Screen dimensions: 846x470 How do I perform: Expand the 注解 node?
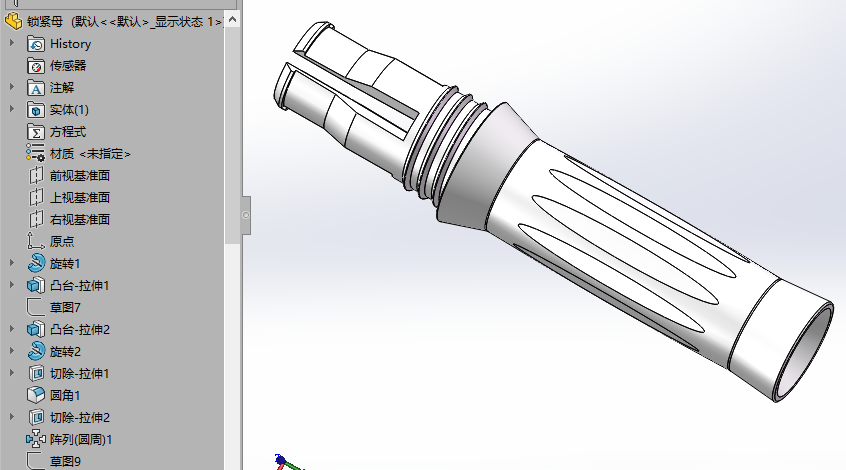click(x=12, y=87)
